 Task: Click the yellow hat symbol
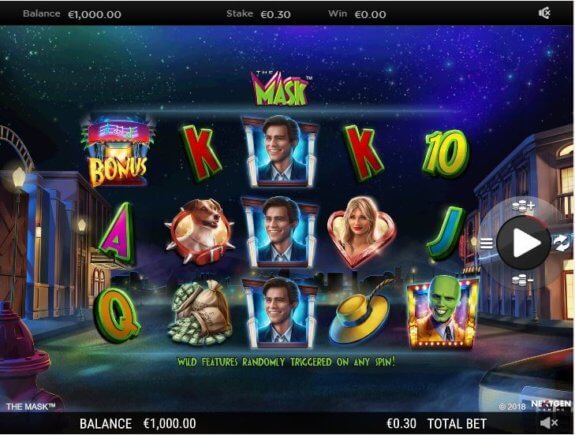click(x=359, y=314)
